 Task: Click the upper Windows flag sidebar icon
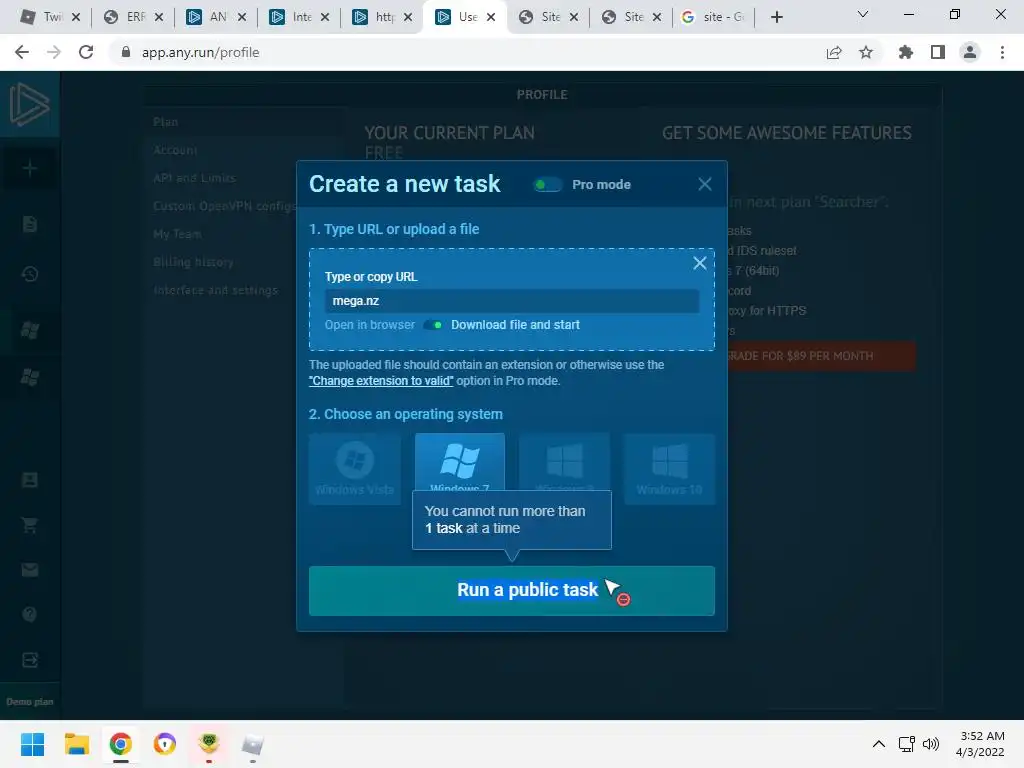pos(29,330)
